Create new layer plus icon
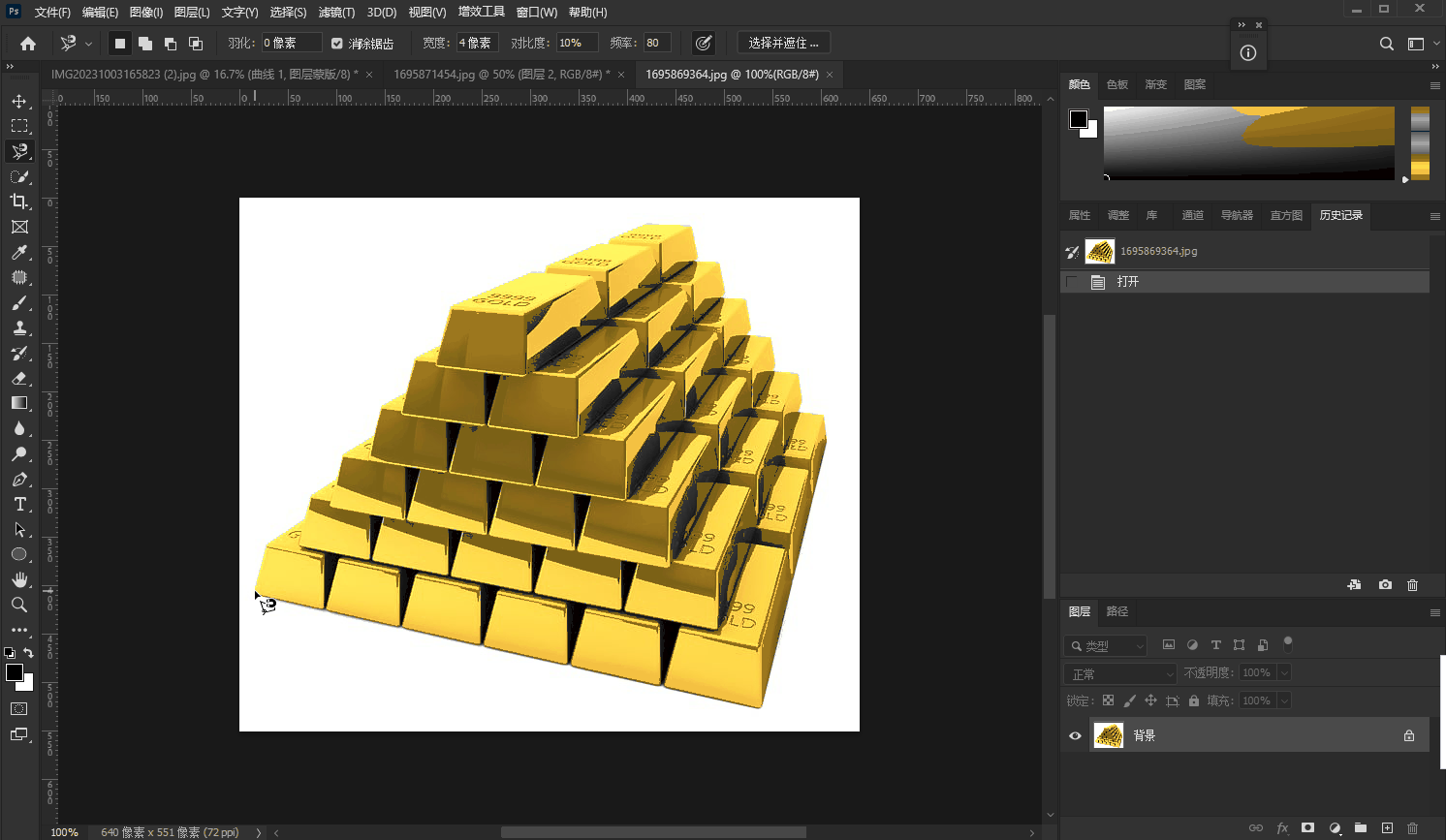The height and width of the screenshot is (840, 1446). 1387,827
